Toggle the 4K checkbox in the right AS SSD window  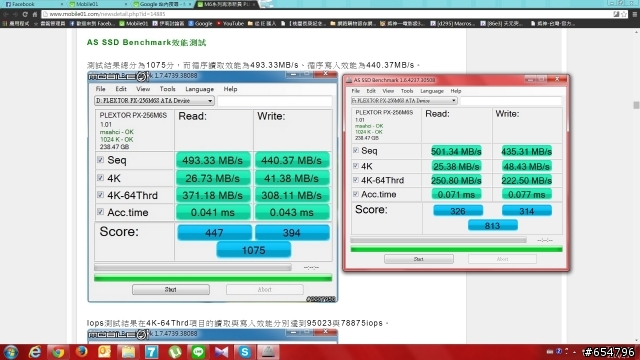(356, 166)
